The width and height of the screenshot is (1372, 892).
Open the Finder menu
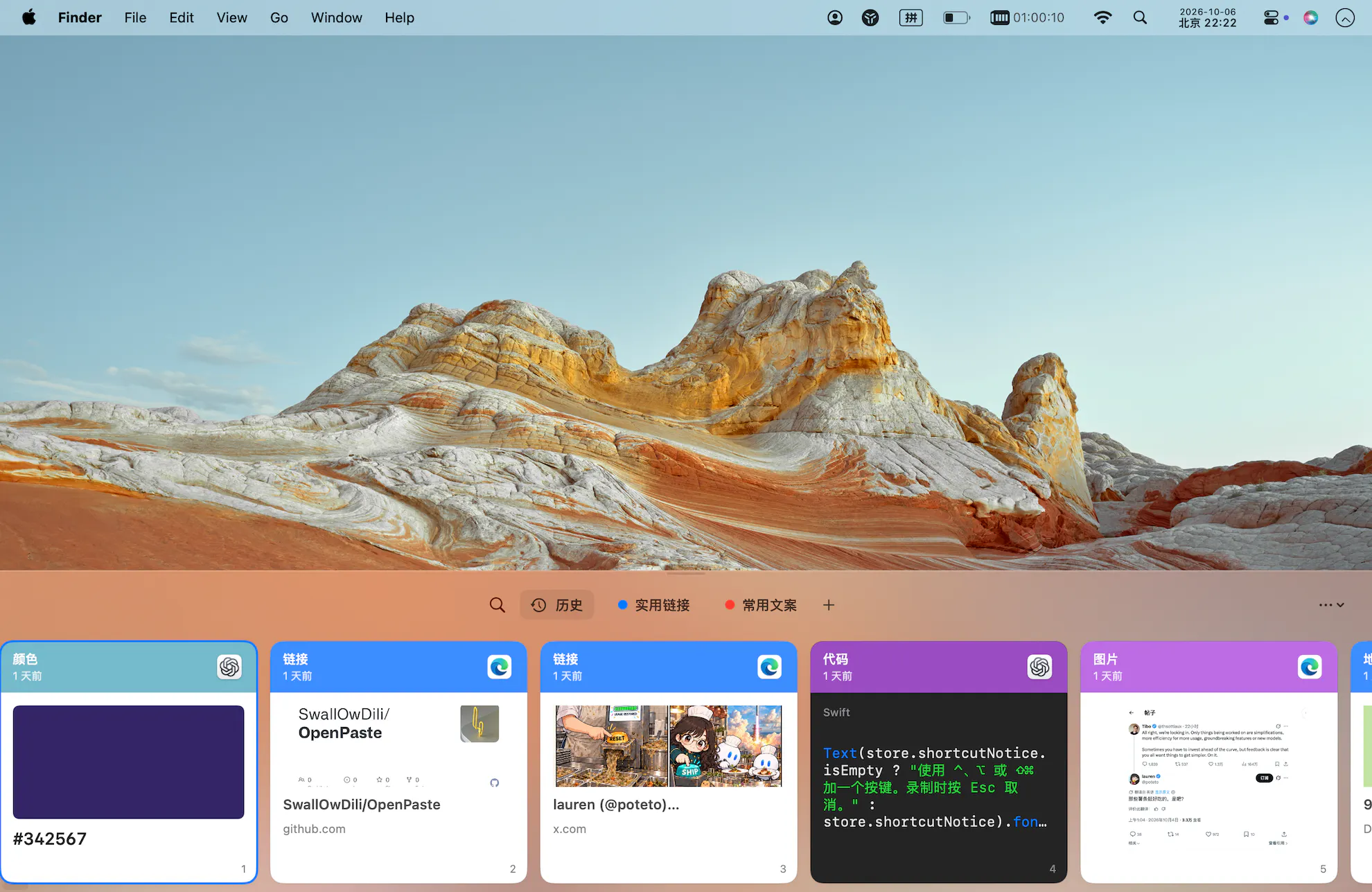[x=80, y=17]
